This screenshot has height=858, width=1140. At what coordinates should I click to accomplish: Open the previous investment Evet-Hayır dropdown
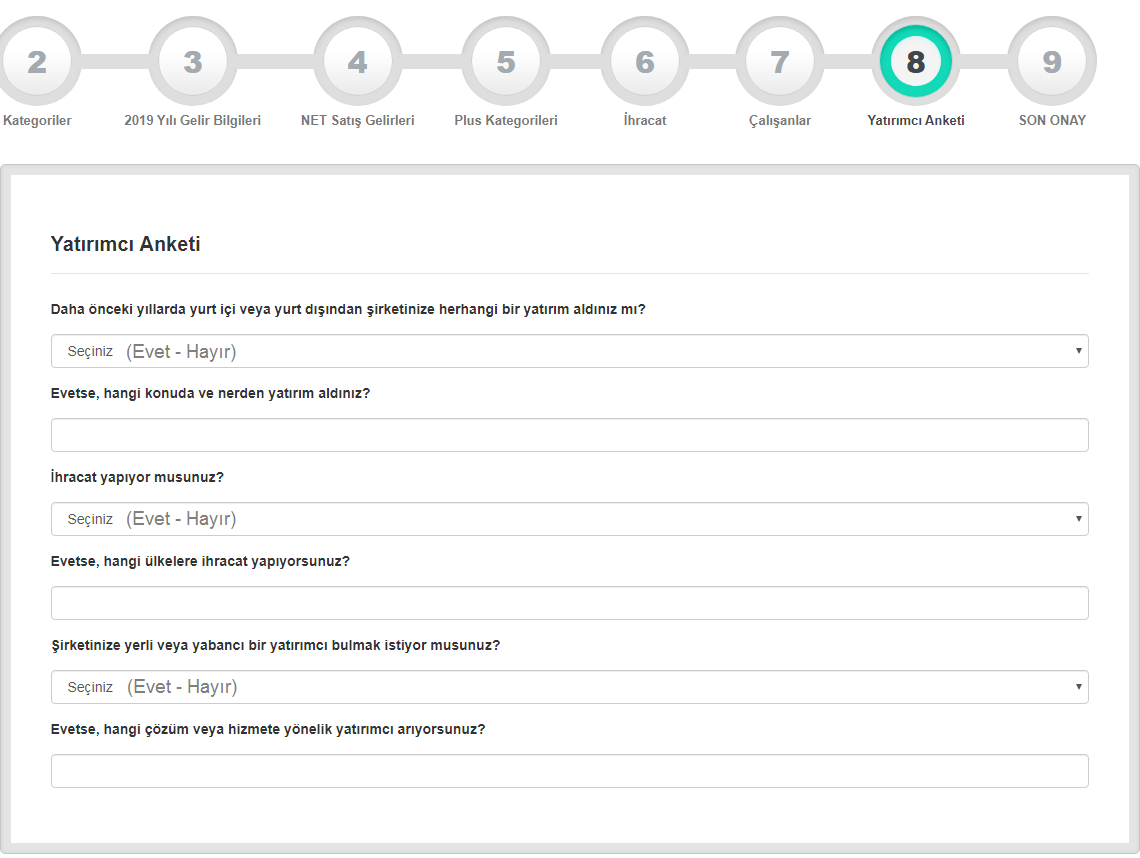point(569,351)
